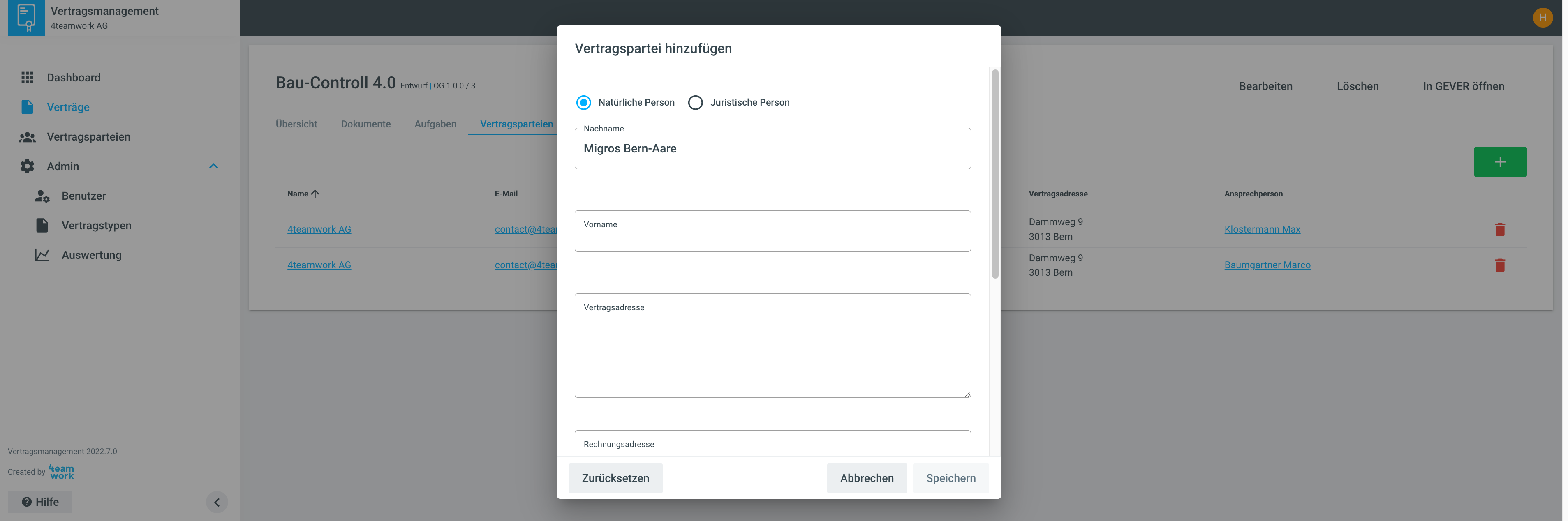This screenshot has height=521, width=1568.
Task: Click the Dashboard grid icon
Action: click(28, 77)
